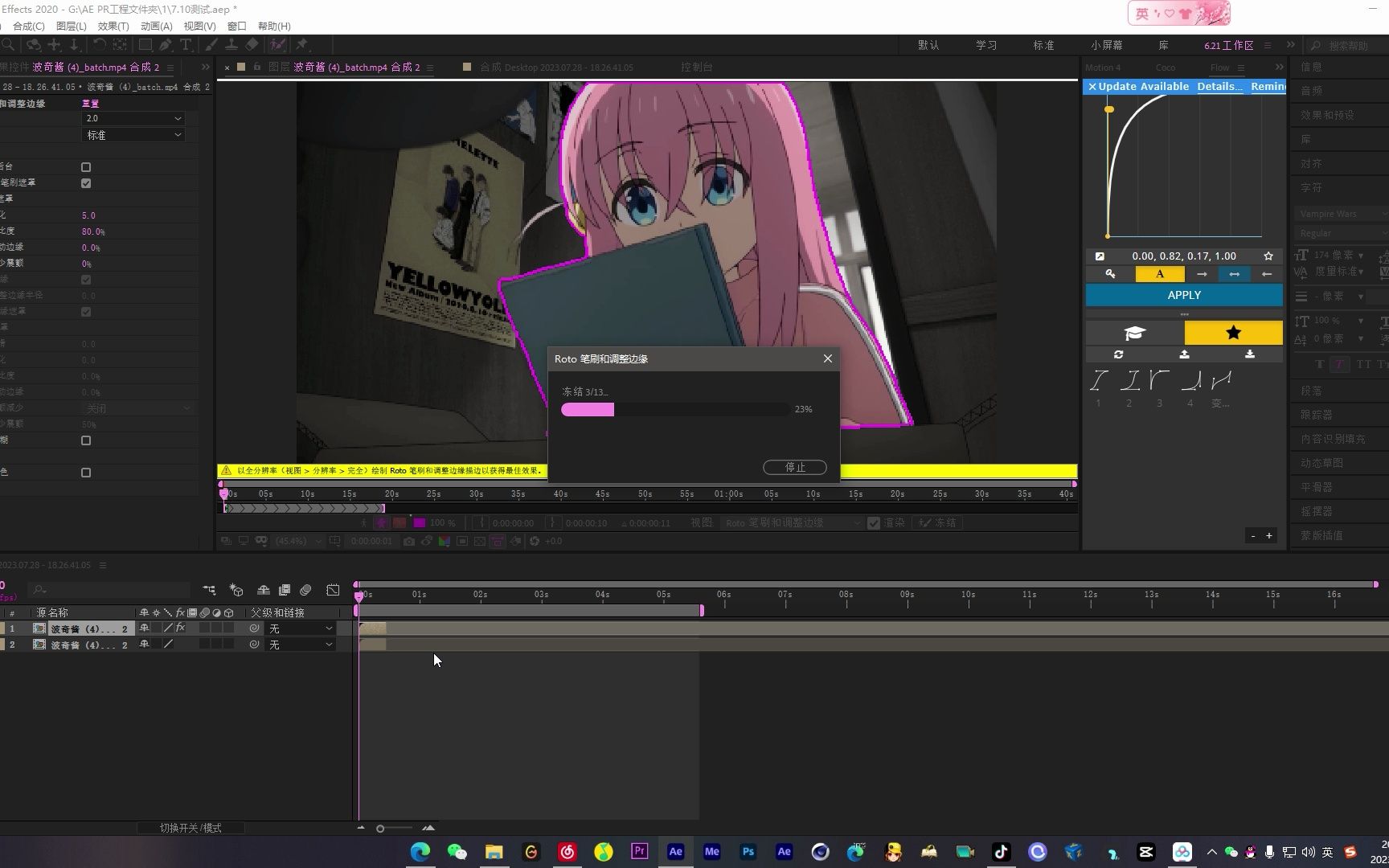The width and height of the screenshot is (1389, 868).
Task: Open the viewer 视图 Roto dropdown
Action: coord(792,522)
